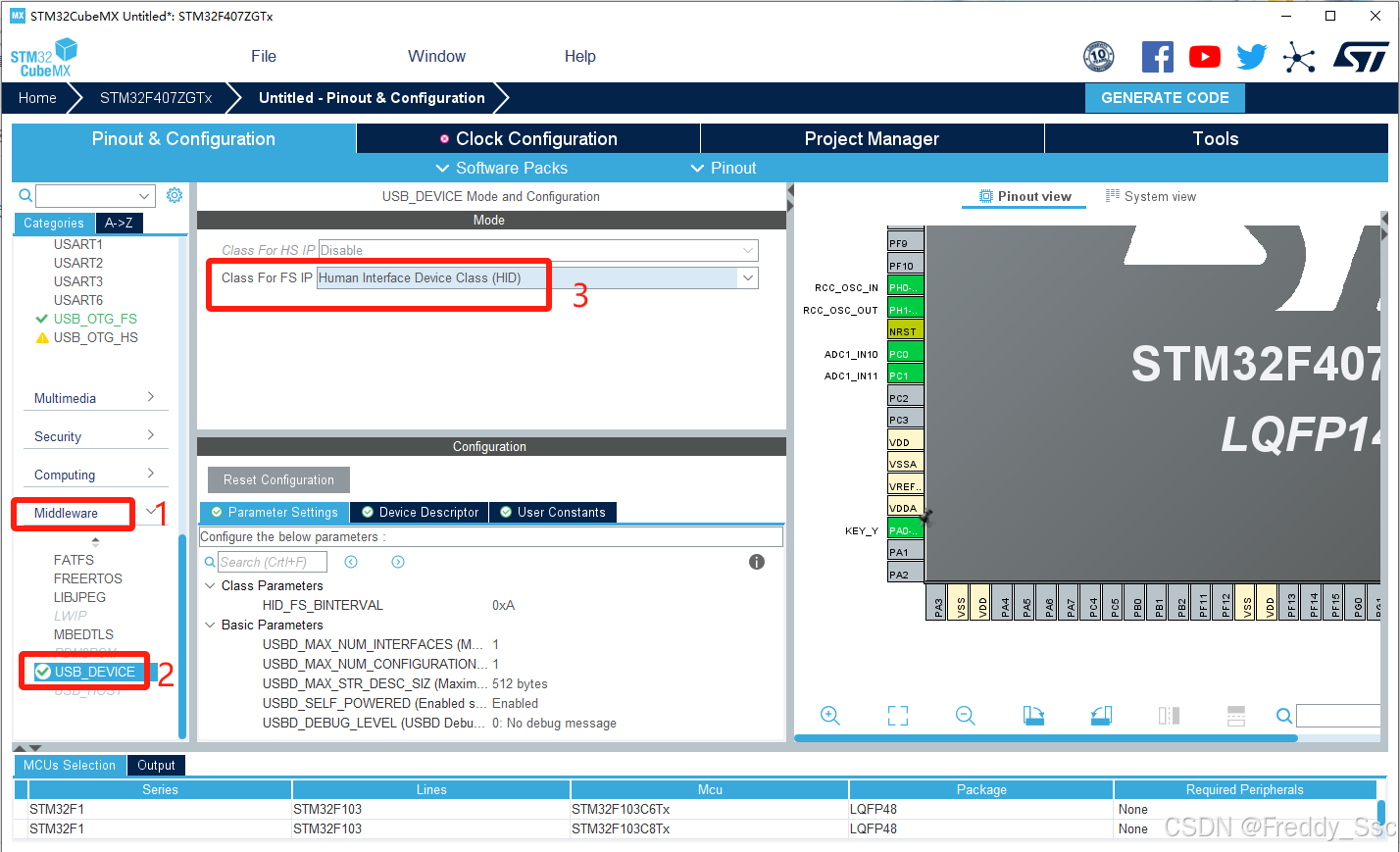Viewport: 1400px width, 852px height.
Task: Open the ST Facebook page icon
Action: pyautogui.click(x=1158, y=57)
